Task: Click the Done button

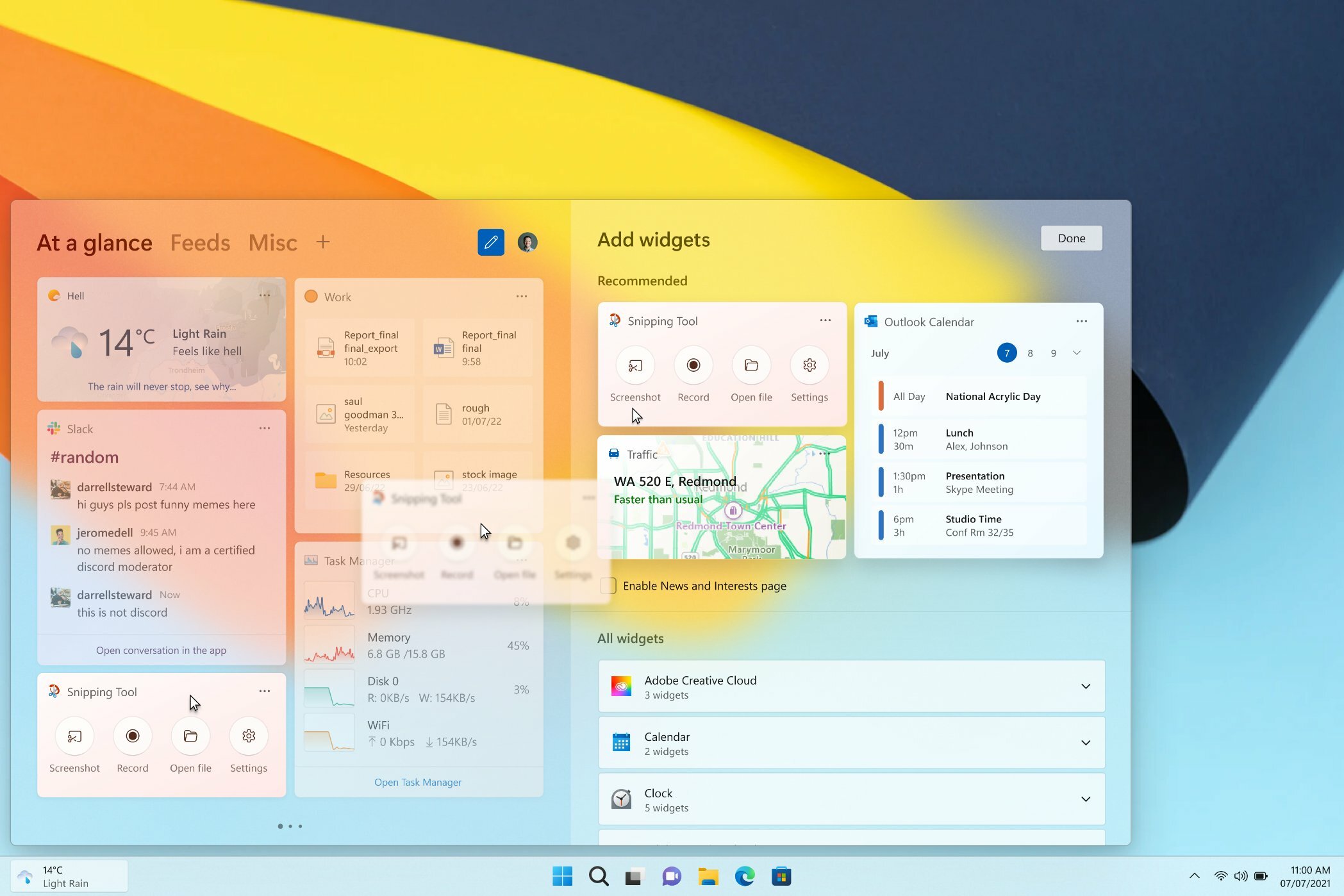Action: (x=1072, y=238)
